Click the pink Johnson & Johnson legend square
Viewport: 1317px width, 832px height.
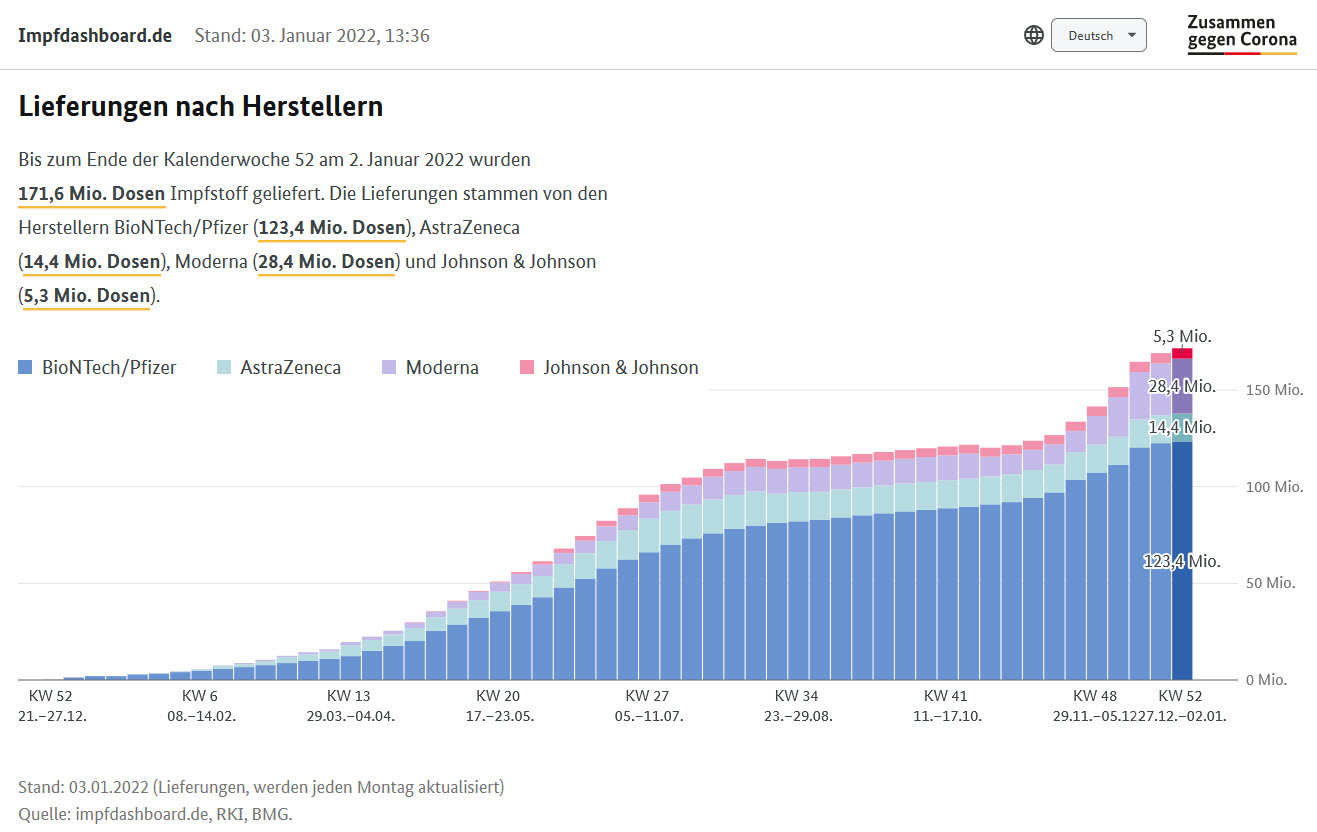[527, 367]
